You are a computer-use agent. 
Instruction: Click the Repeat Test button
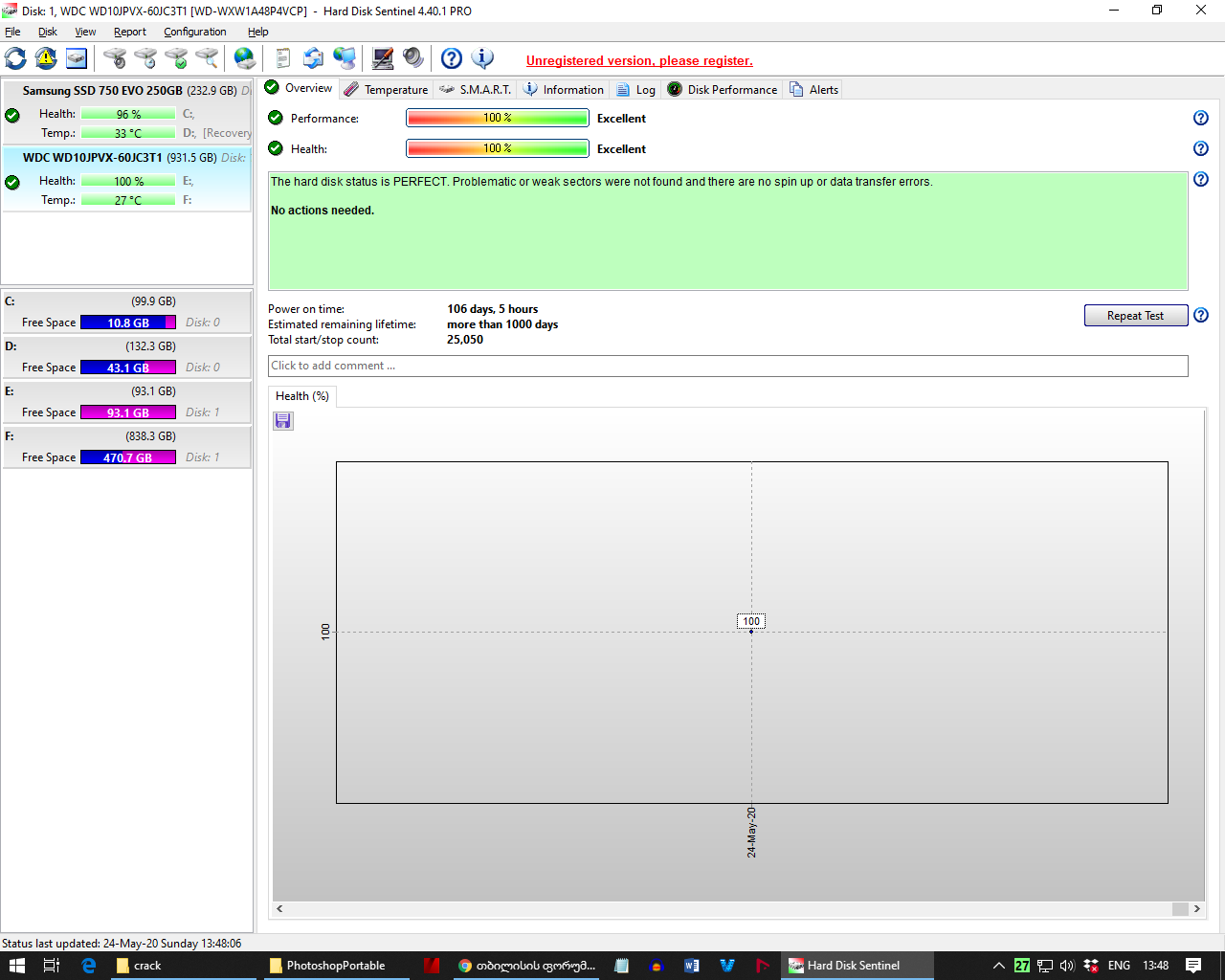(x=1136, y=316)
